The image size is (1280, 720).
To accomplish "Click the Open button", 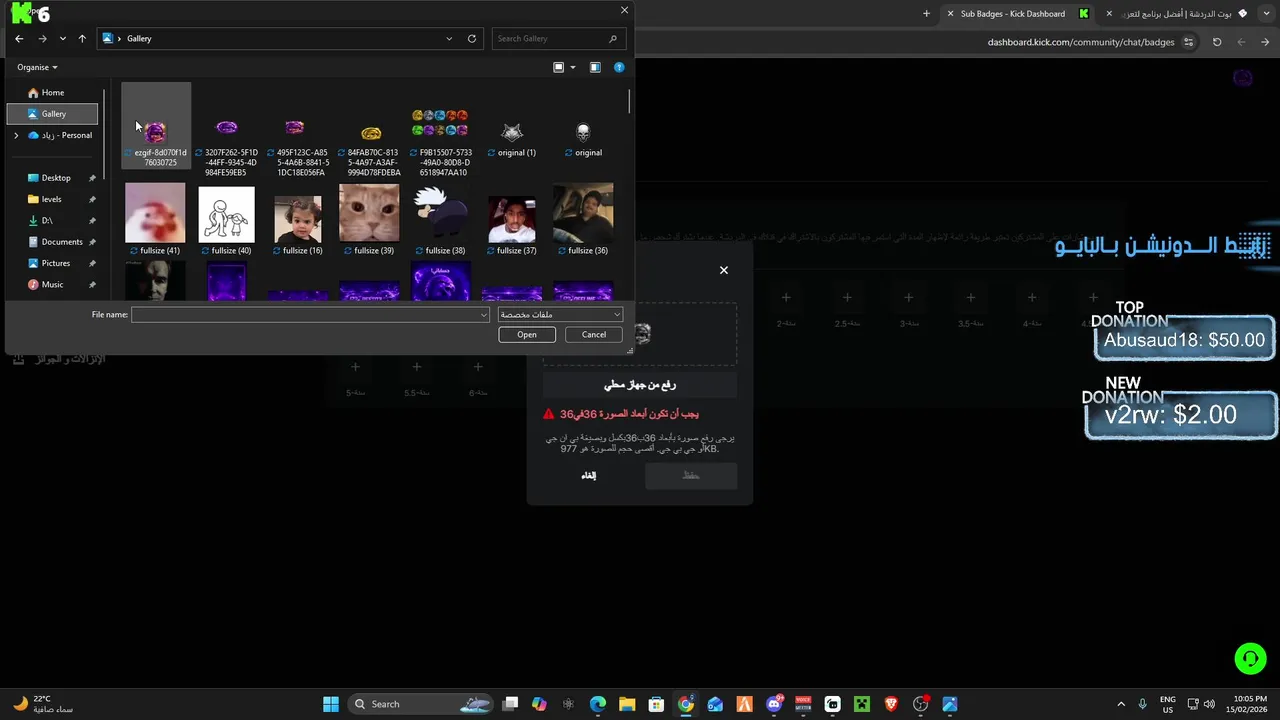I will [x=527, y=335].
